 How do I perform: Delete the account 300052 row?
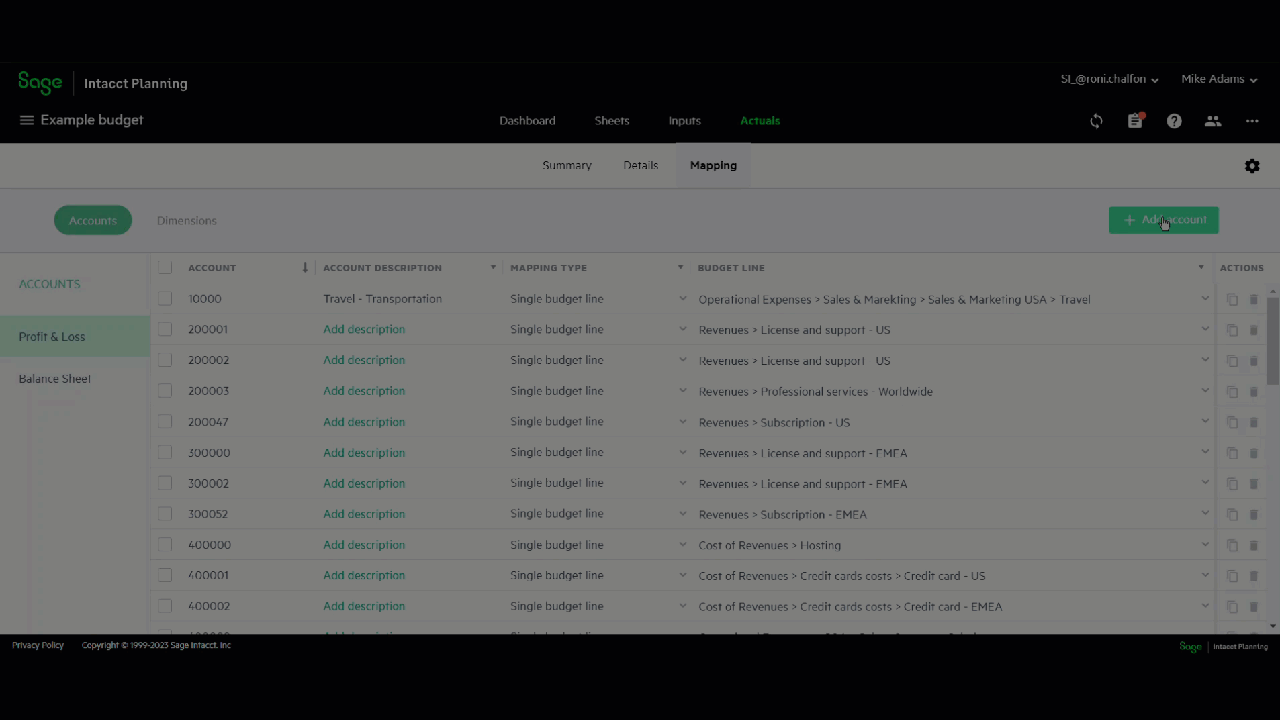[1254, 514]
